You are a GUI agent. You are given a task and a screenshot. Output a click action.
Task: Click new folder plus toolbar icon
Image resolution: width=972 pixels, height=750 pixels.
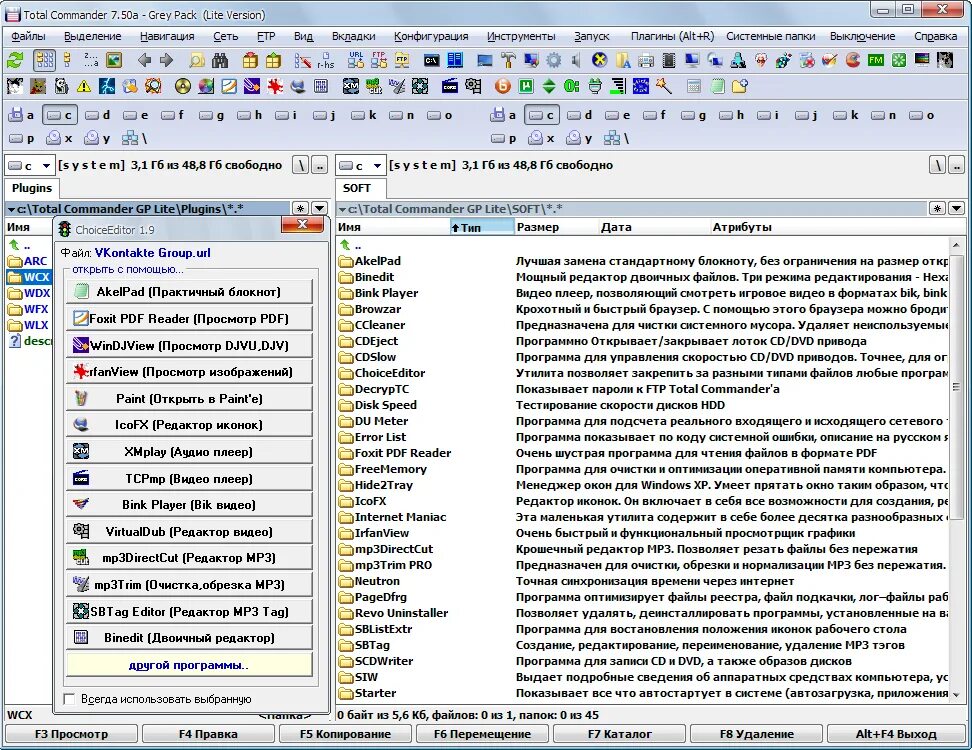click(x=740, y=86)
